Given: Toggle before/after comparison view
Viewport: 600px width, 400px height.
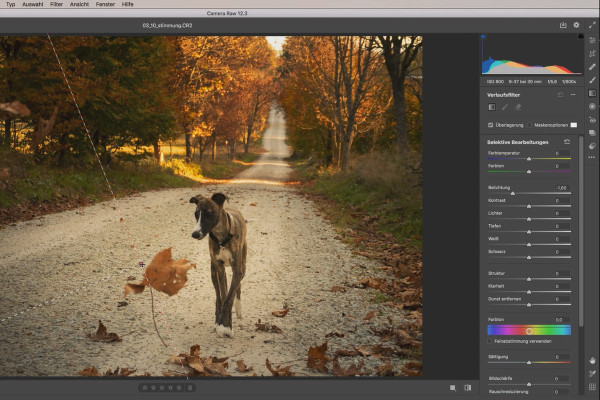Looking at the screenshot, I should pos(468,388).
